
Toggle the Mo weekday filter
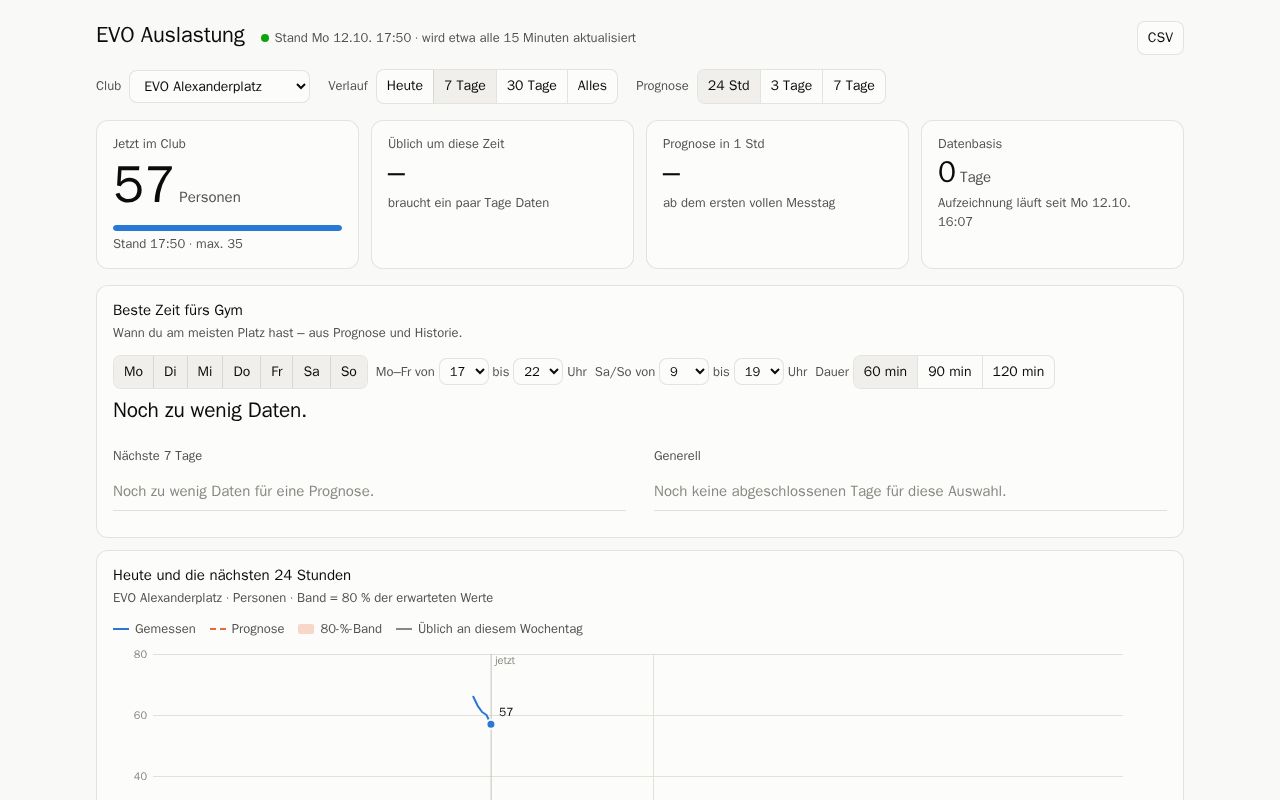134,372
